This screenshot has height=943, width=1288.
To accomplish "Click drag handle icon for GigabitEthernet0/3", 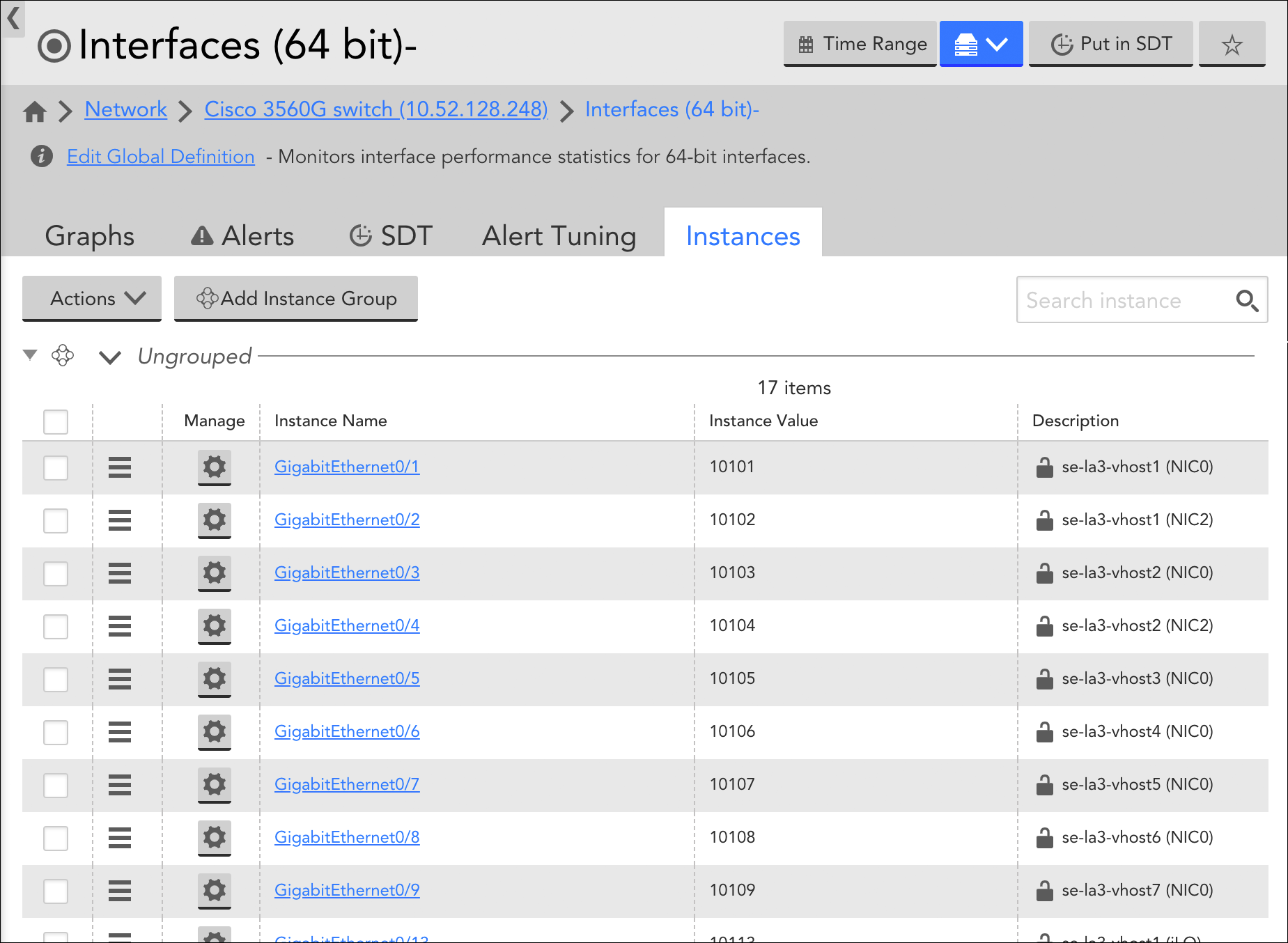I will click(x=120, y=573).
